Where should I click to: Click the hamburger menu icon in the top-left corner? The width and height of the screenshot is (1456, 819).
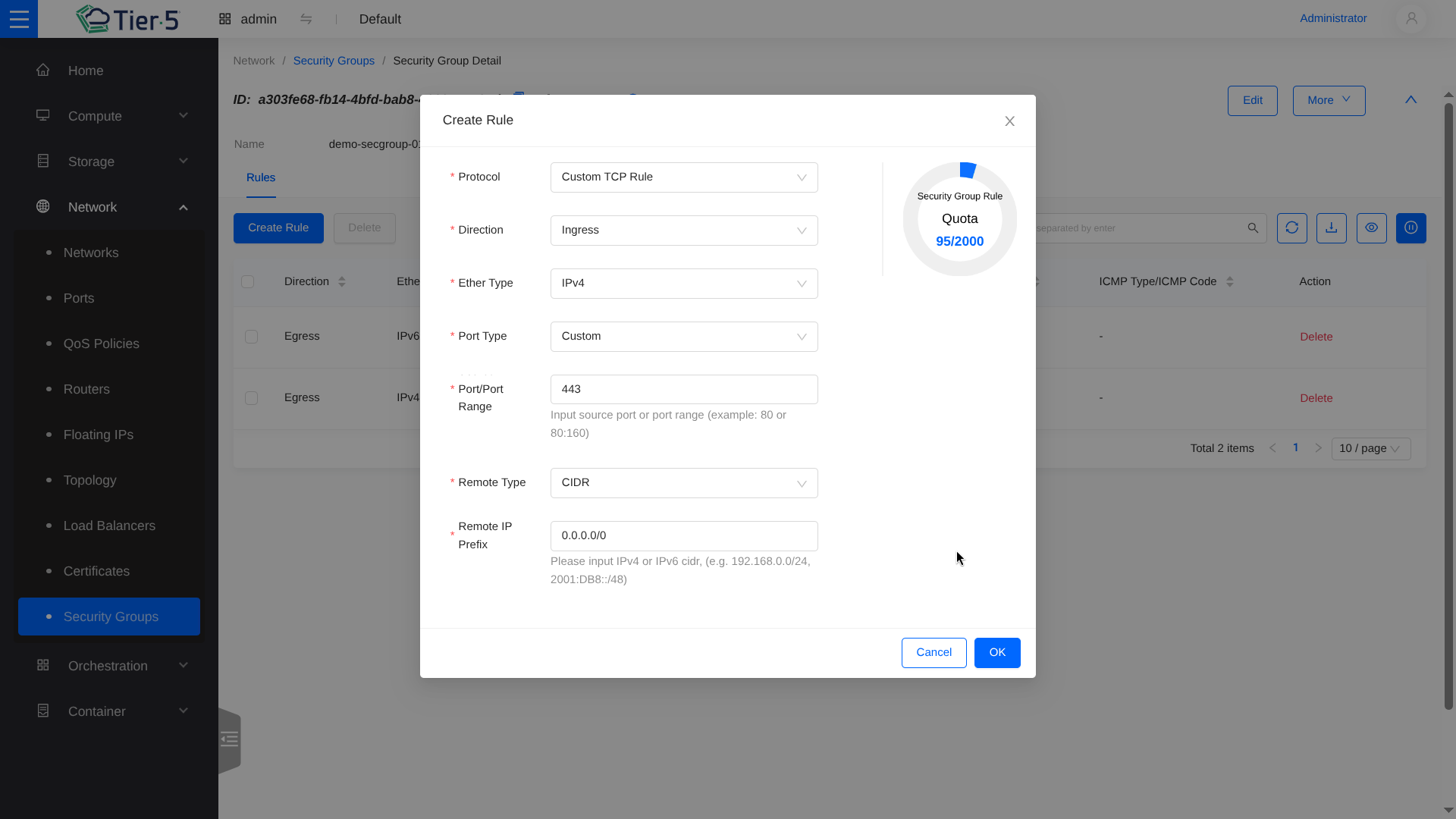[x=19, y=19]
